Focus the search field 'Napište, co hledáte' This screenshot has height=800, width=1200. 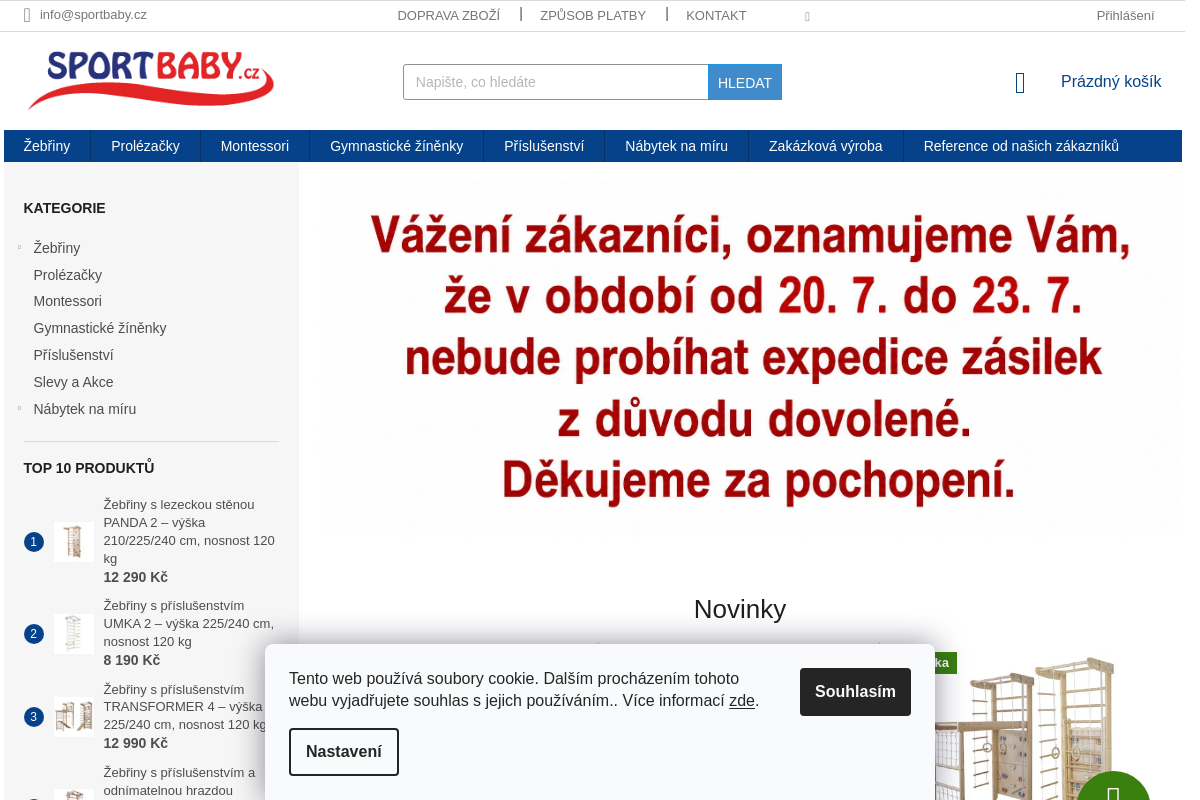556,82
